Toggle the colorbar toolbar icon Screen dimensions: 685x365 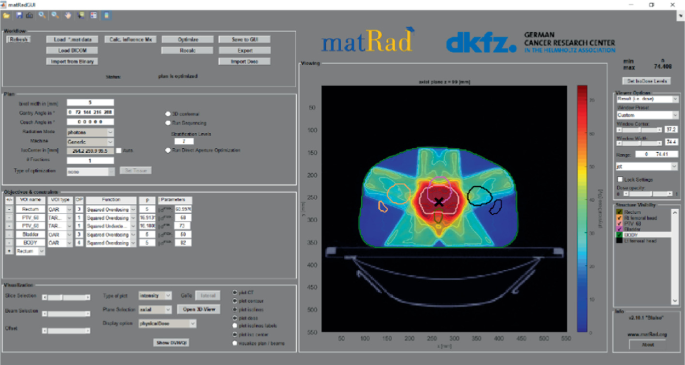point(107,16)
